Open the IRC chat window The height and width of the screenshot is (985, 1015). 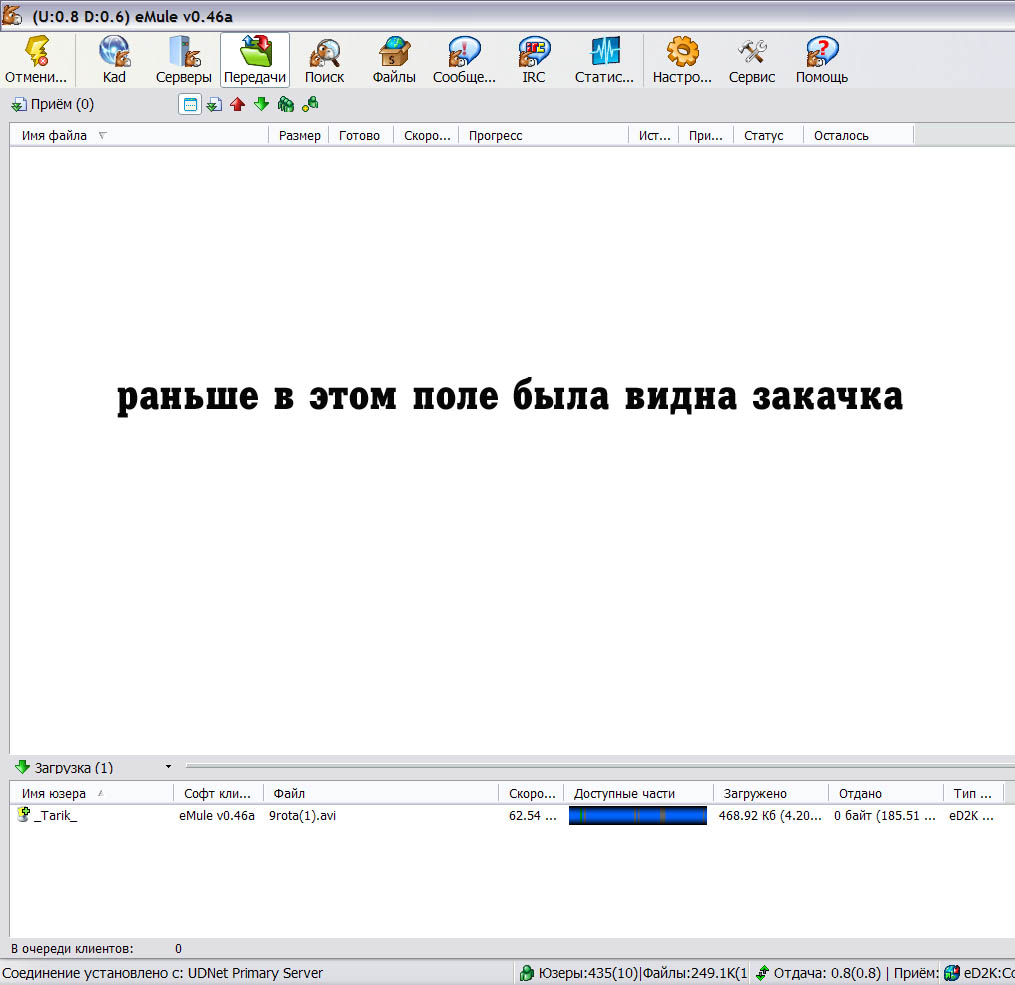click(534, 59)
